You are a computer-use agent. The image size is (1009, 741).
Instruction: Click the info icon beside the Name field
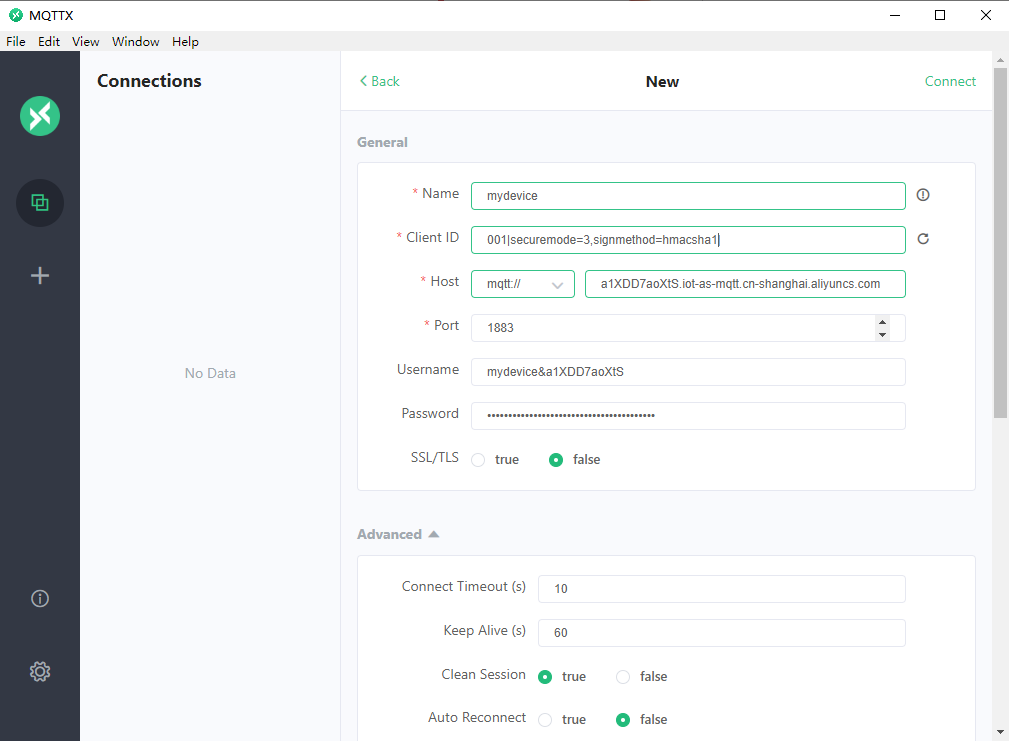[x=923, y=195]
